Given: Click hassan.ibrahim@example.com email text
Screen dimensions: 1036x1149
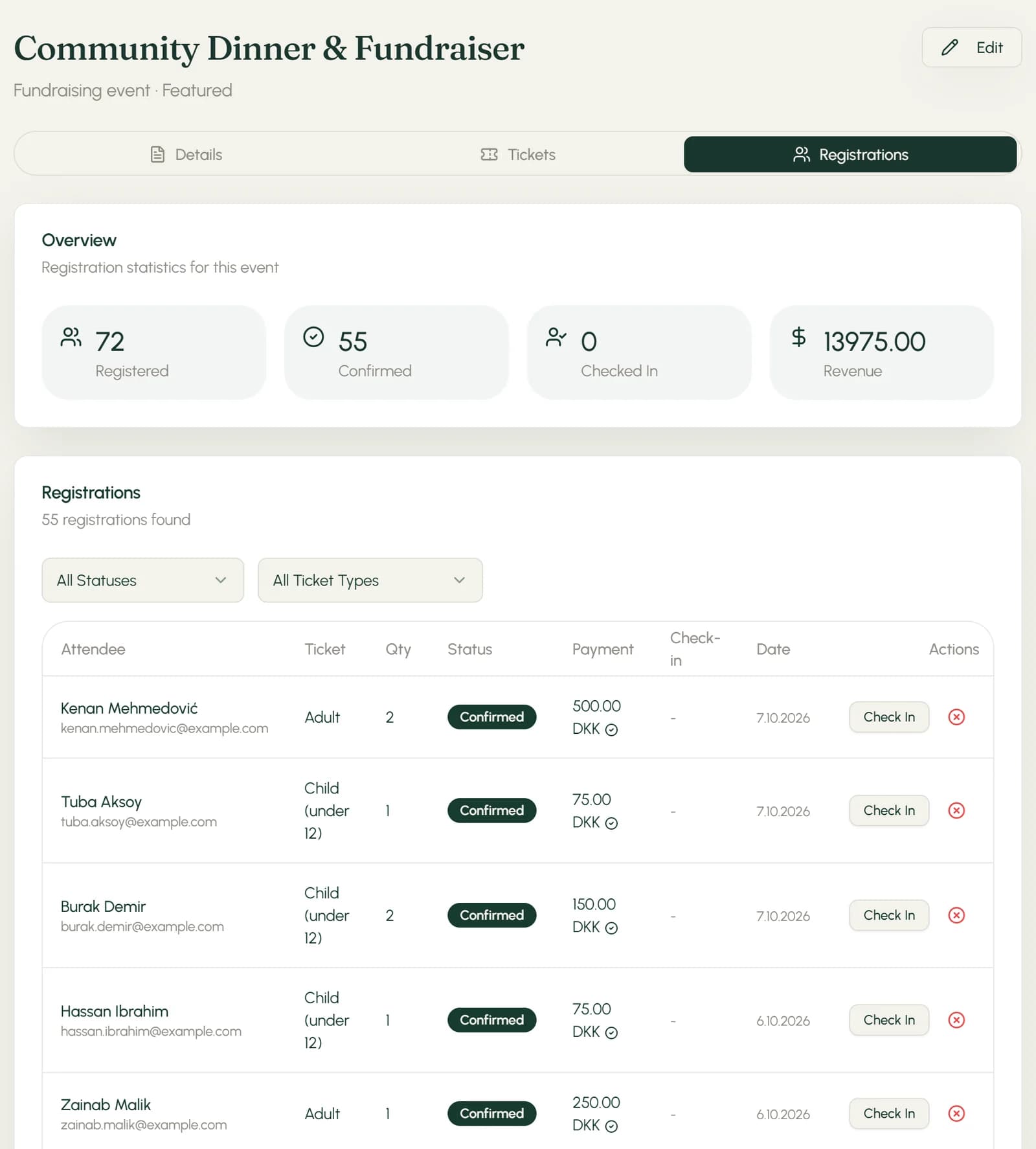Looking at the screenshot, I should pyautogui.click(x=151, y=1031).
